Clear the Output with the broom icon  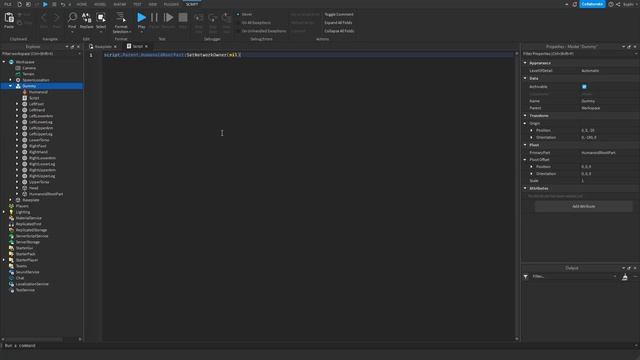[625, 277]
